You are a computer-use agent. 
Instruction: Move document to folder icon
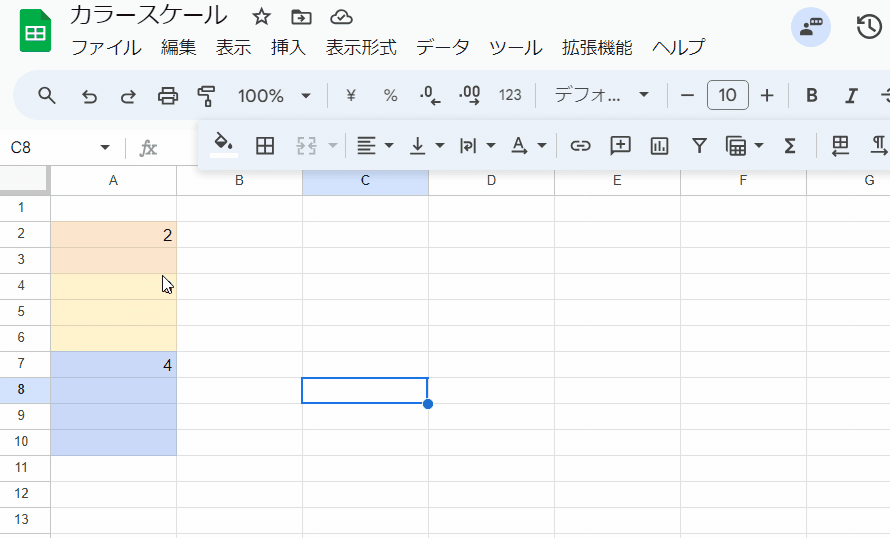pyautogui.click(x=301, y=17)
